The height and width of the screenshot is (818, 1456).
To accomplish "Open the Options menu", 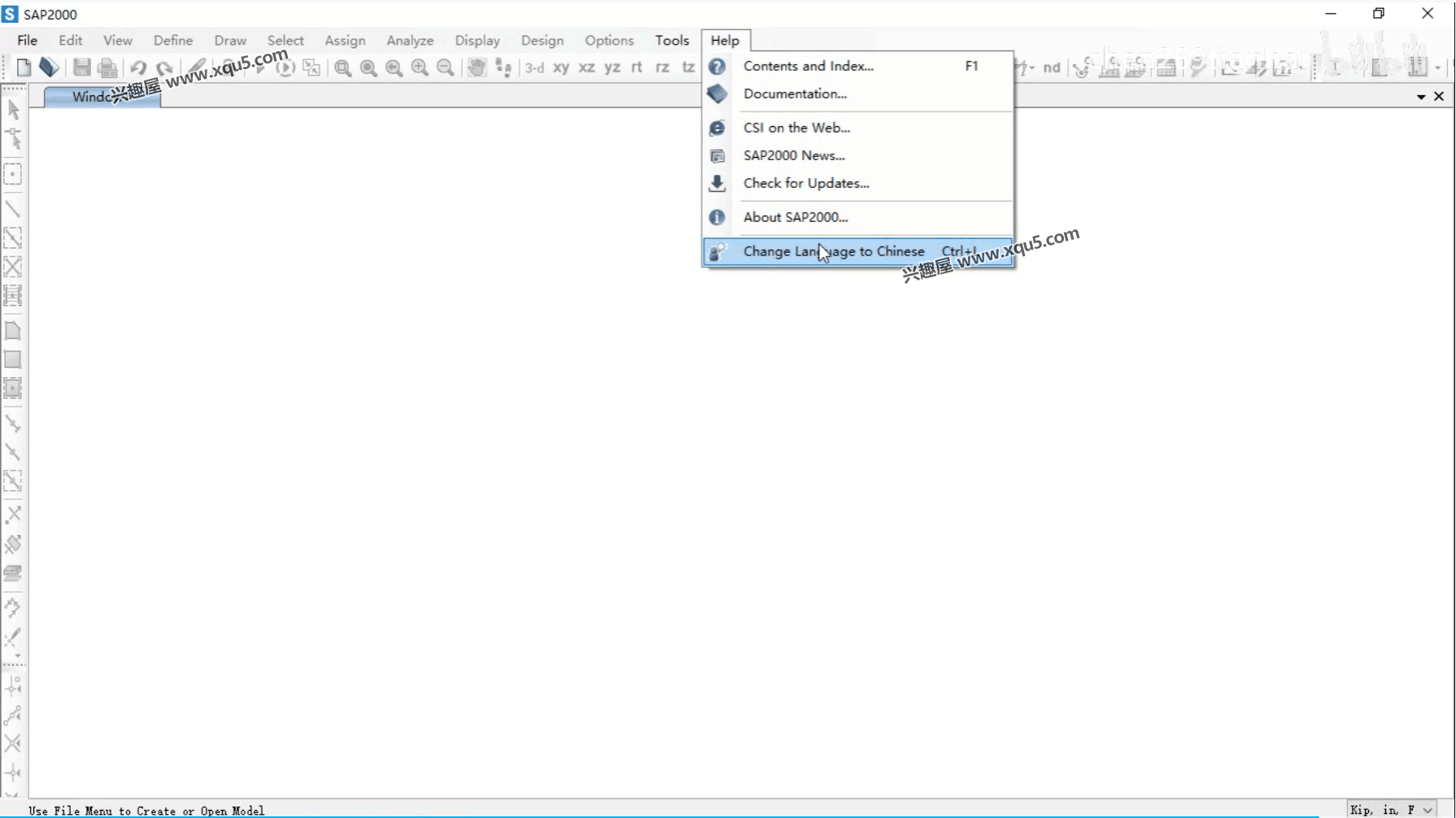I will point(609,40).
